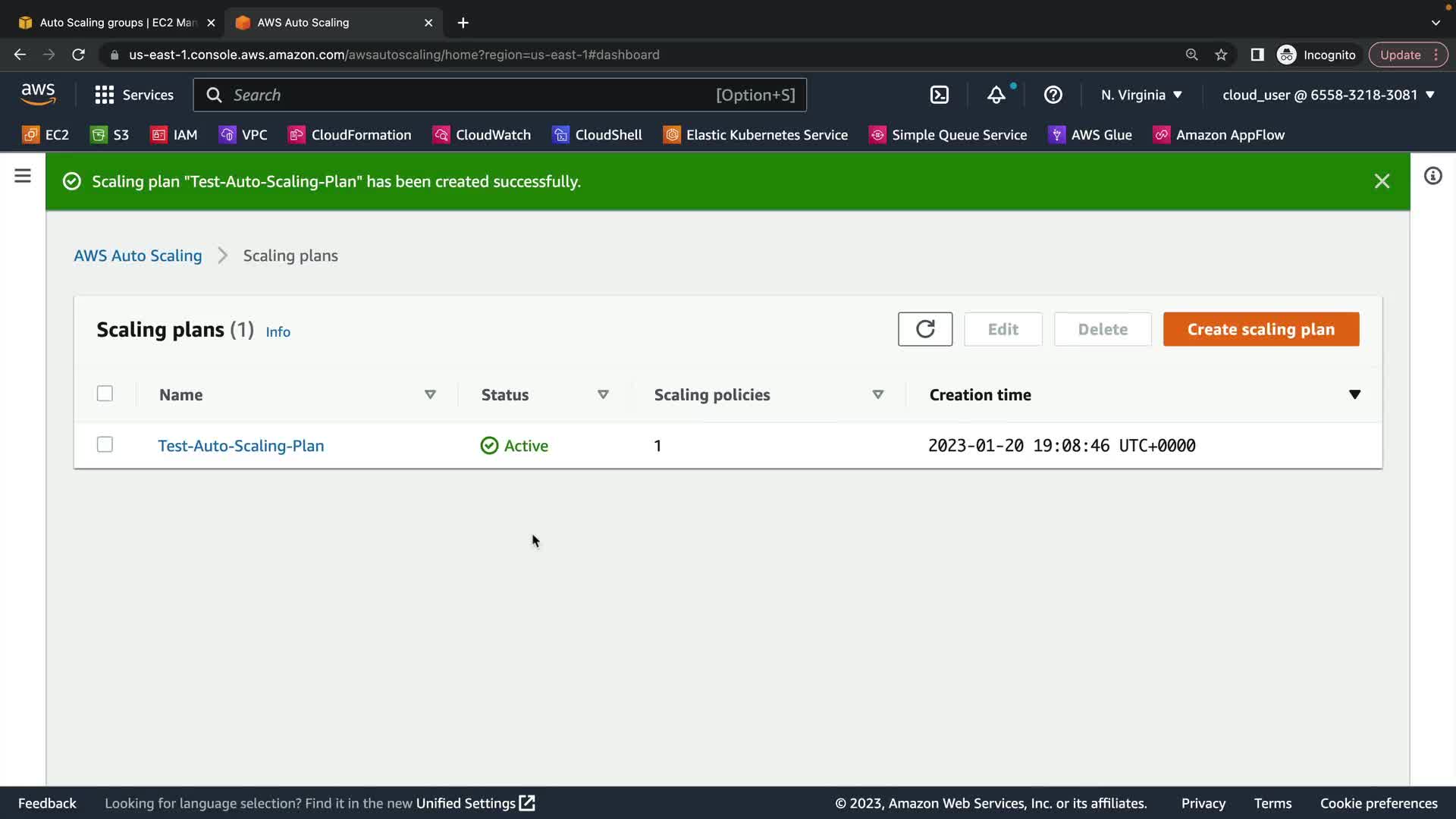Viewport: 1456px width, 819px height.
Task: Dismiss the green success banner
Action: [x=1382, y=181]
